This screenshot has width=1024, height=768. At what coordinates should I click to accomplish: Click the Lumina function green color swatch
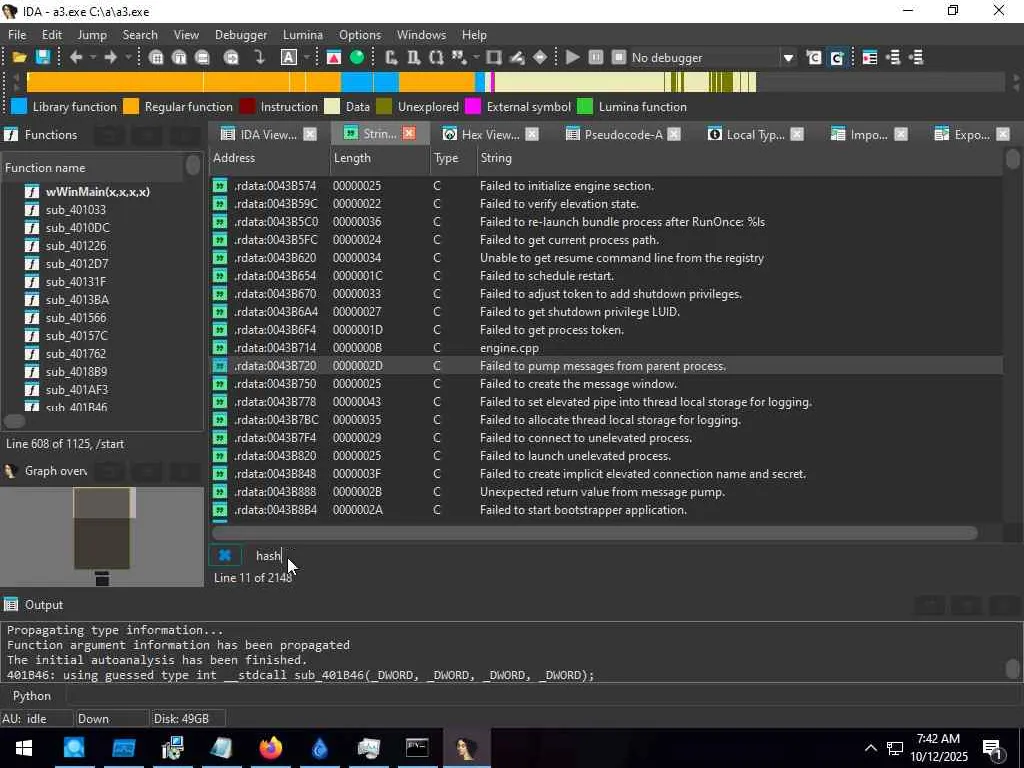point(586,106)
